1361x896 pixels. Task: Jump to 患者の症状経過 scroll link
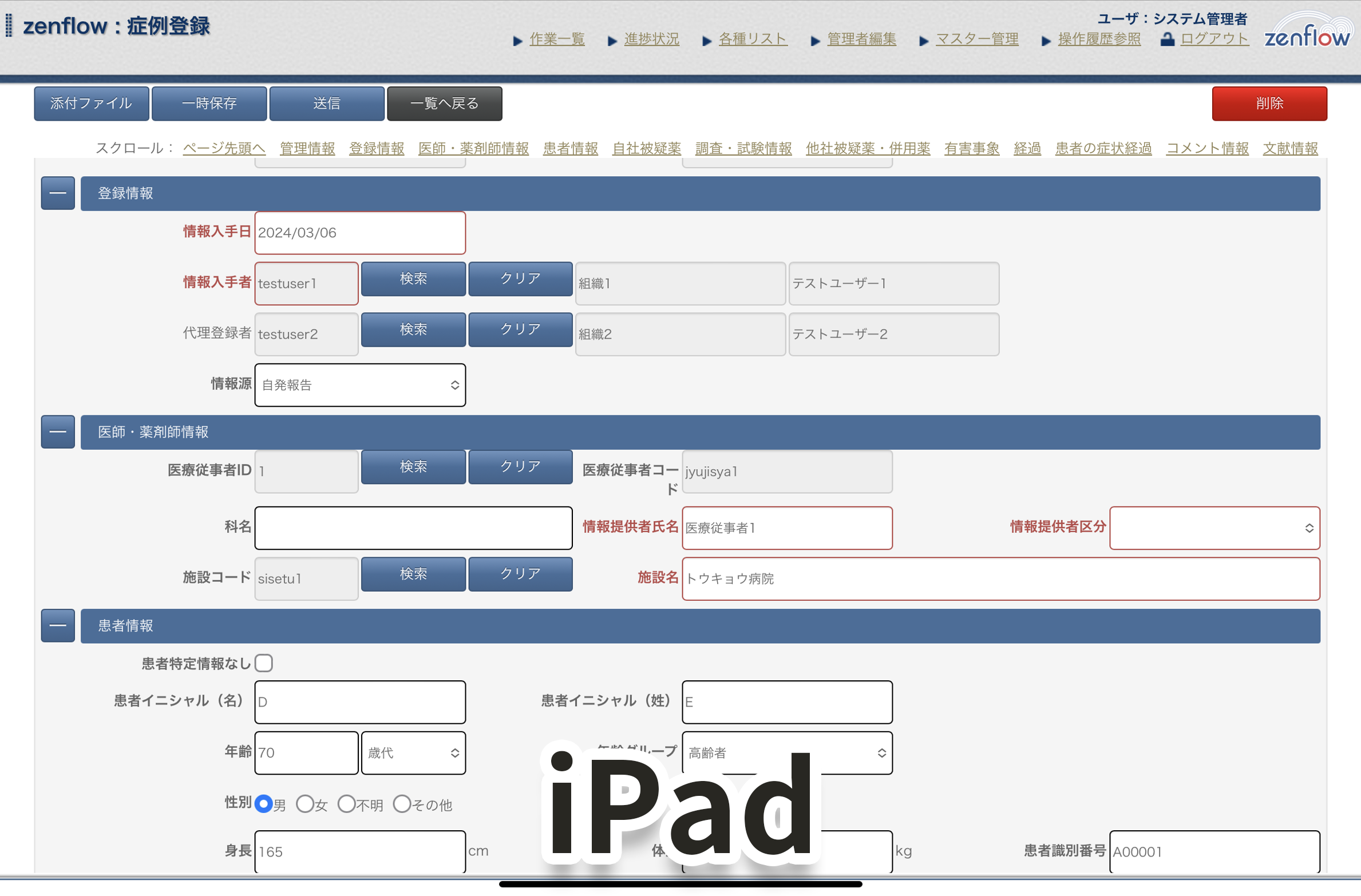(x=1103, y=148)
